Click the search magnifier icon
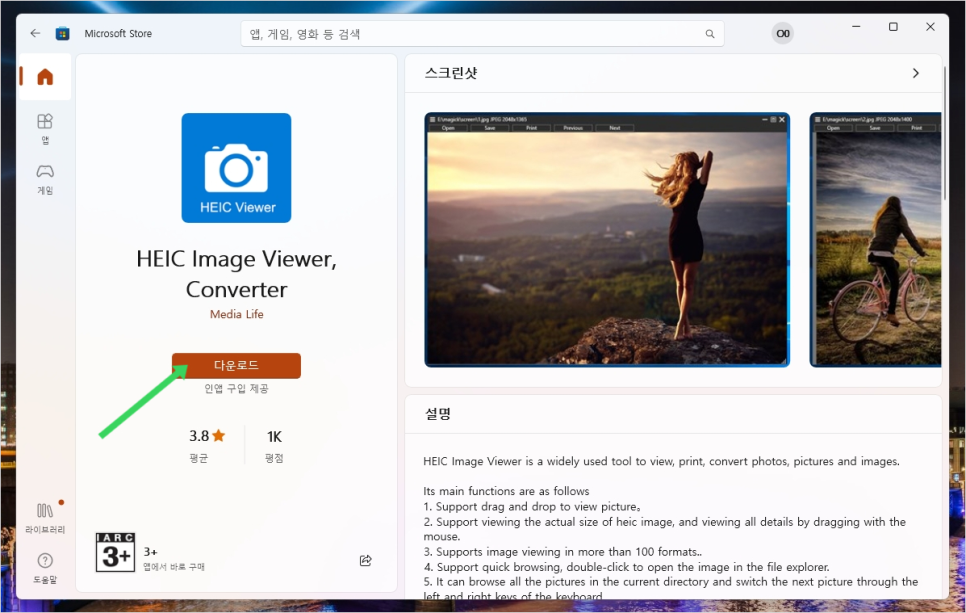Screen dimensions: 966x613 coord(710,34)
